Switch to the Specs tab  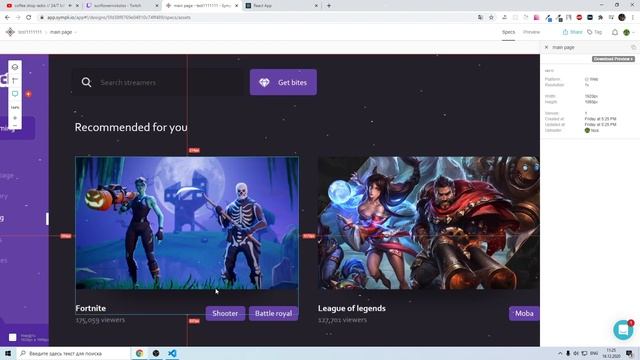508,32
